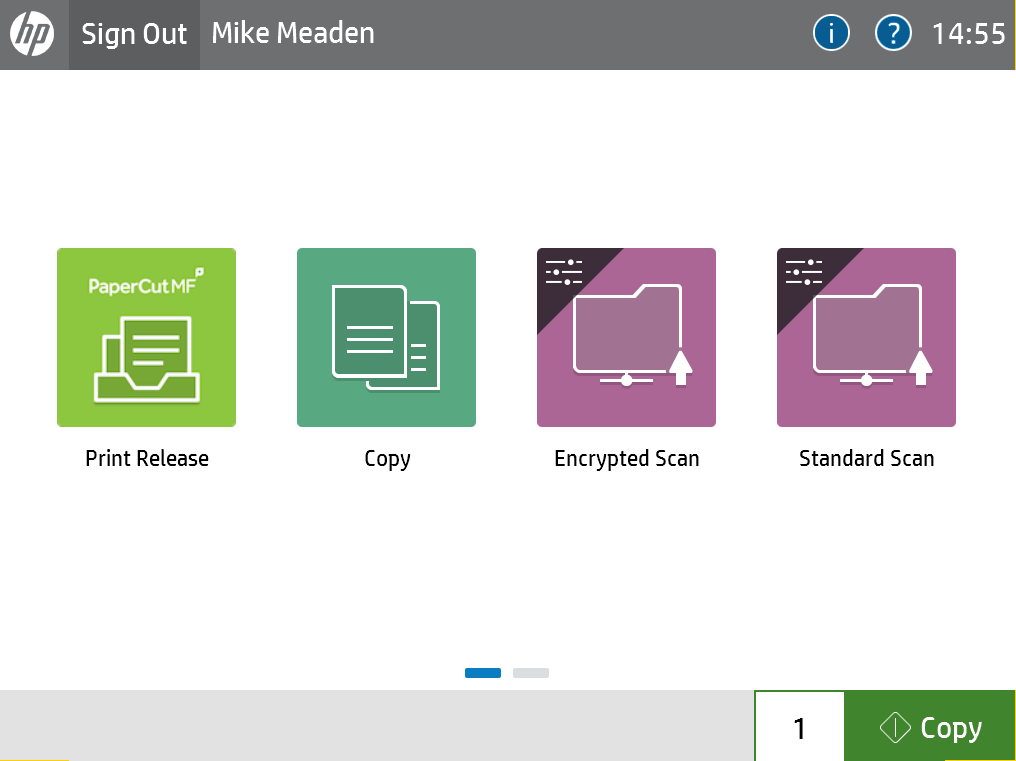The width and height of the screenshot is (1016, 761).
Task: Tap the HP logo home icon
Action: (32, 34)
